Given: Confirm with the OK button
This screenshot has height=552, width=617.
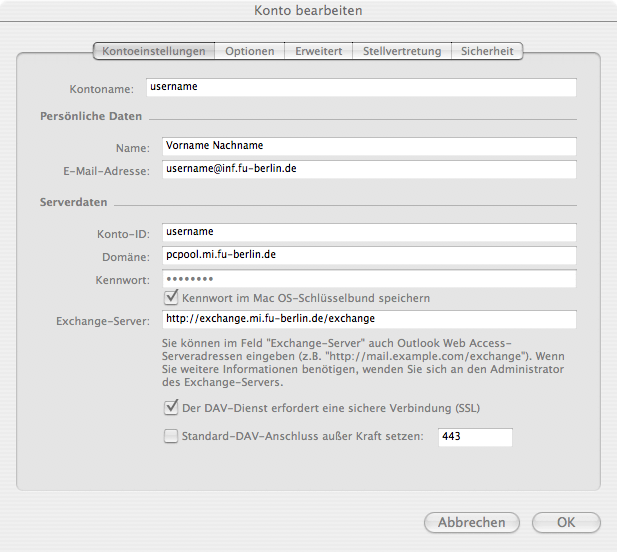Looking at the screenshot, I should (x=566, y=522).
